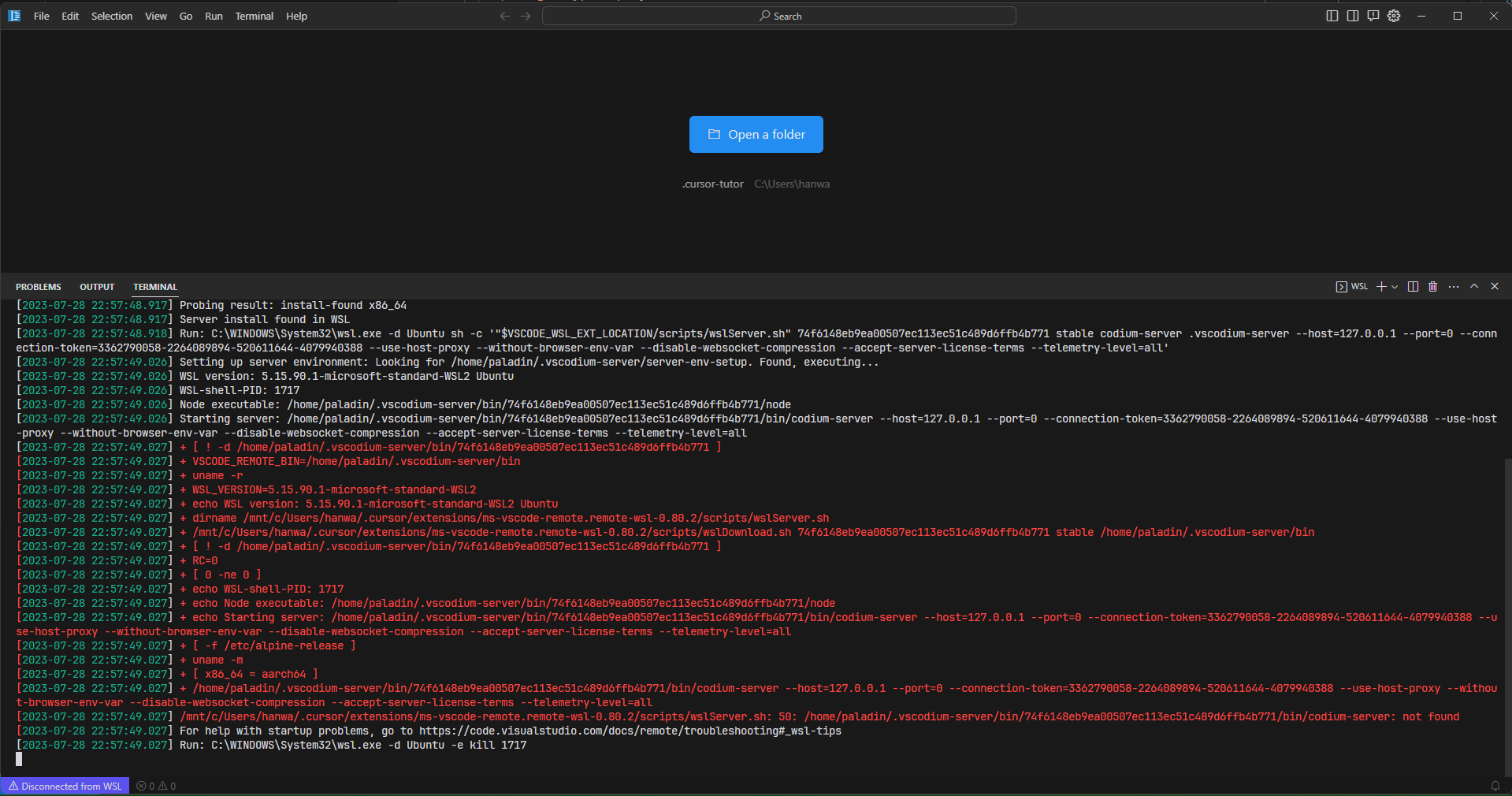Click the Open a folder button
This screenshot has width=1512, height=796.
tap(756, 134)
